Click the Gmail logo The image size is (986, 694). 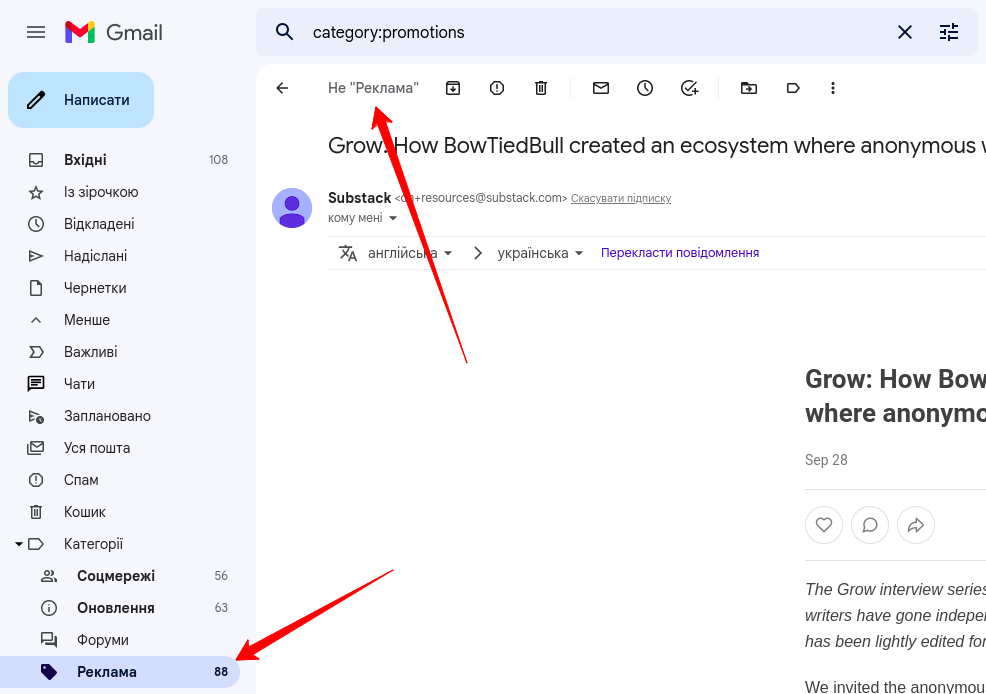114,32
